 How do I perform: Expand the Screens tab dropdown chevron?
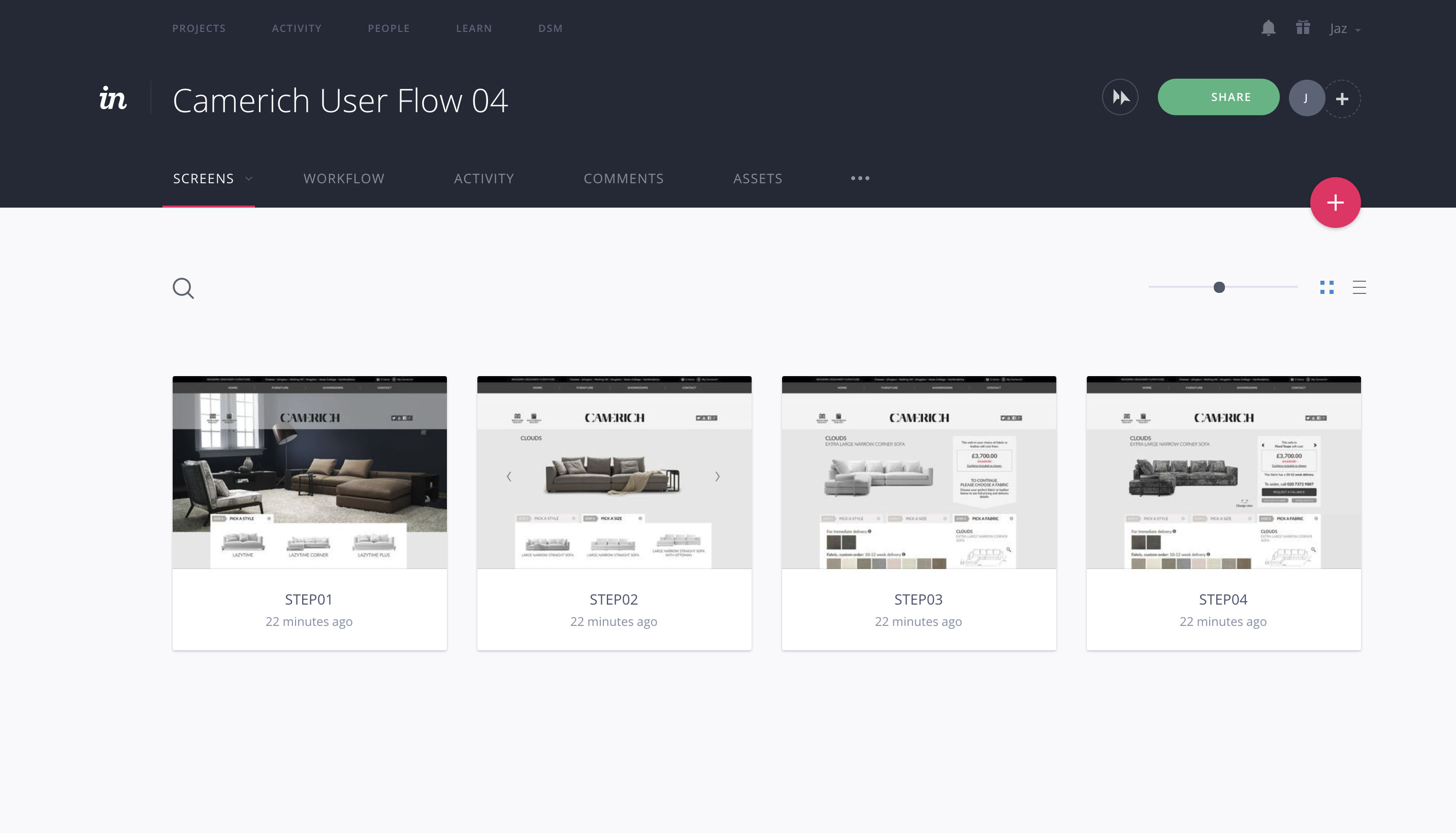(249, 179)
